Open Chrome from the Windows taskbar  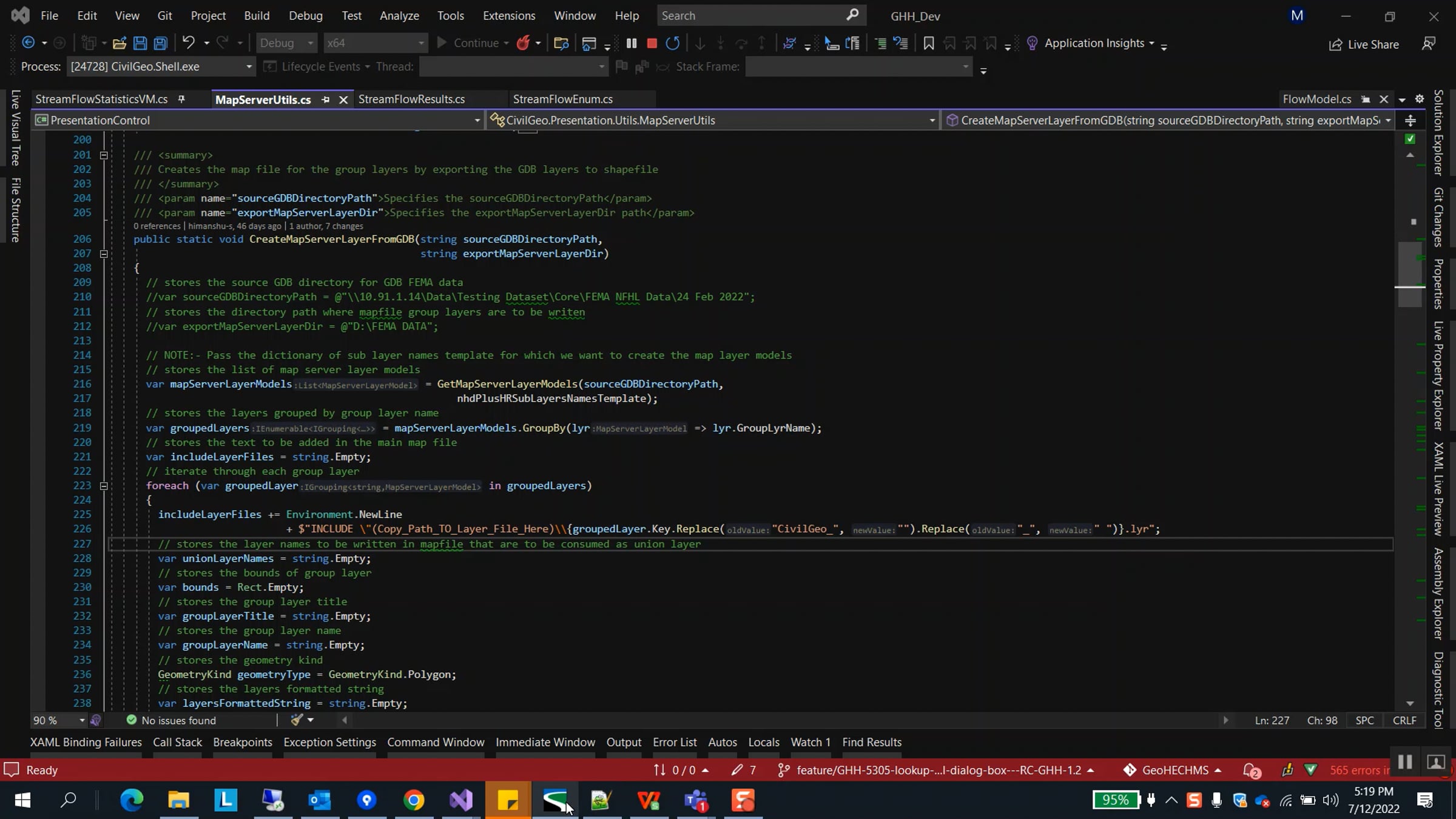click(414, 800)
